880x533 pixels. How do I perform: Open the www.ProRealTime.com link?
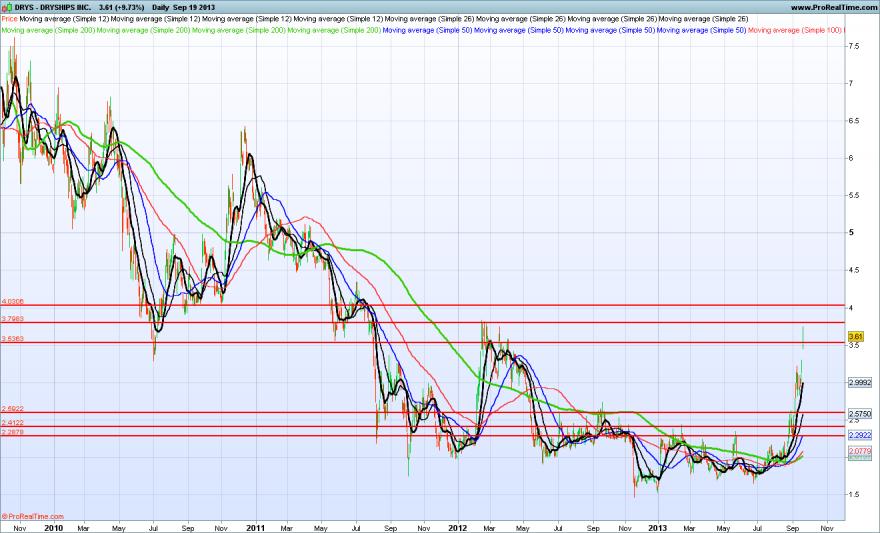(x=833, y=8)
